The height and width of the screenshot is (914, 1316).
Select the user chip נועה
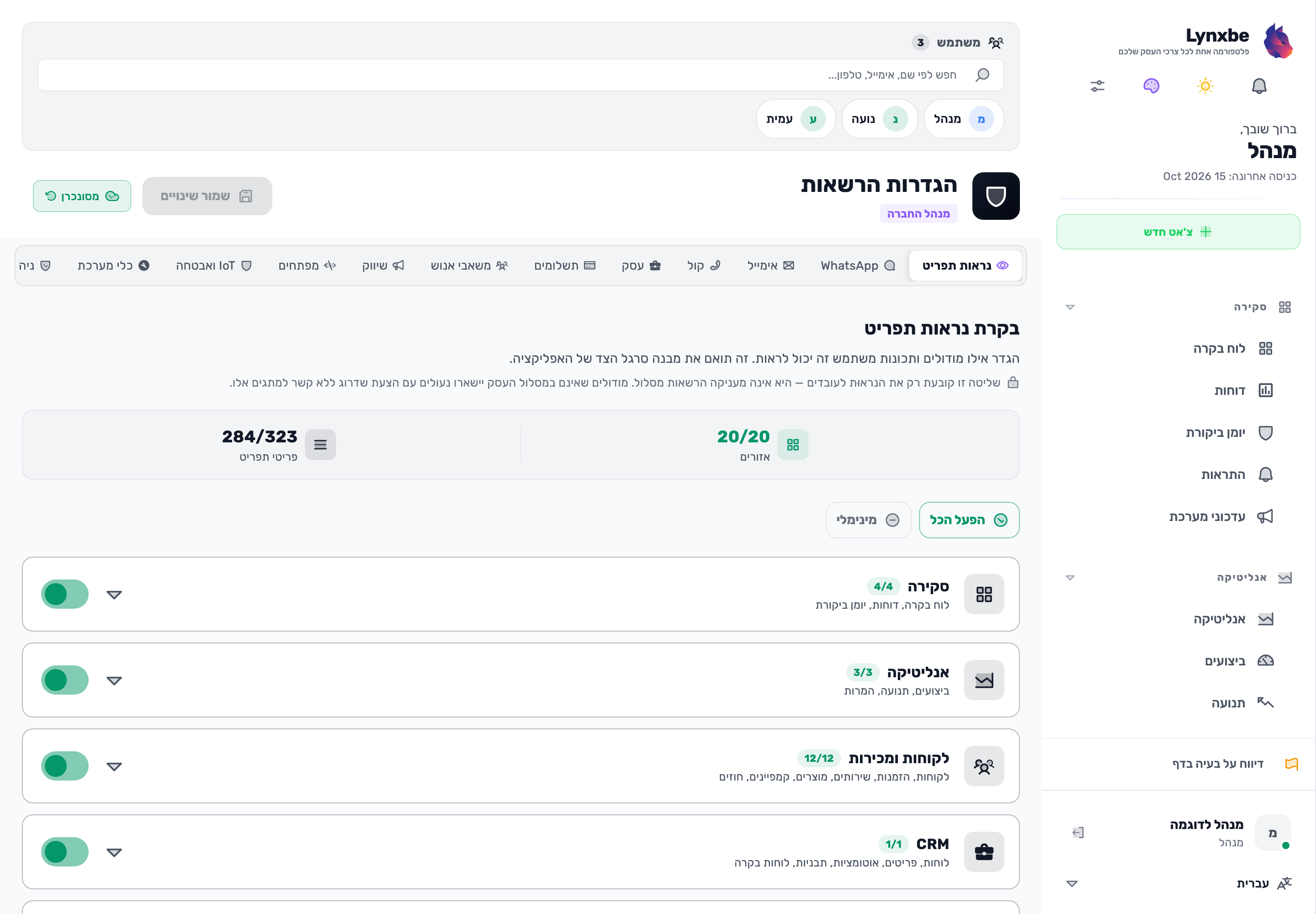pyautogui.click(x=880, y=119)
